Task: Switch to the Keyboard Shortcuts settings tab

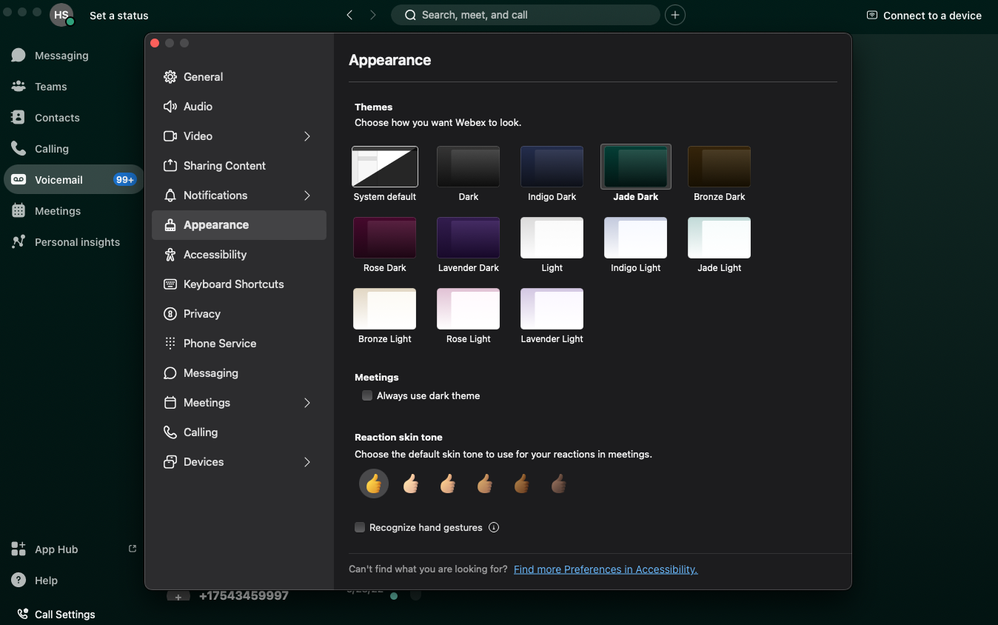Action: click(239, 284)
